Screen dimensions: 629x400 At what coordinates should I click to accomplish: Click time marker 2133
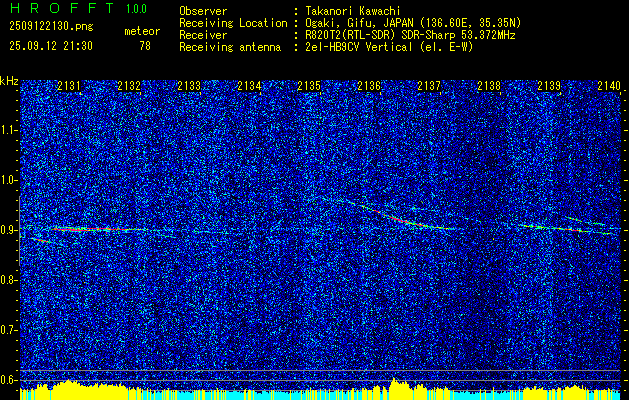[189, 86]
